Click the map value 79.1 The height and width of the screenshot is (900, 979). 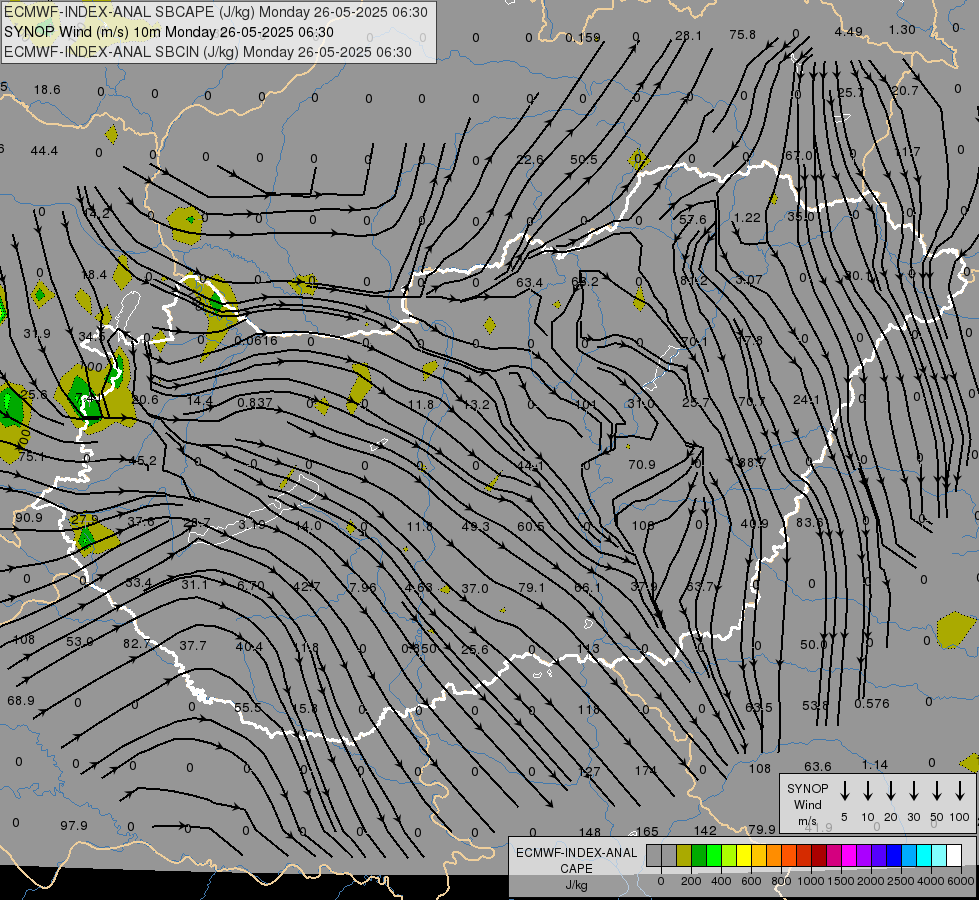(x=531, y=587)
